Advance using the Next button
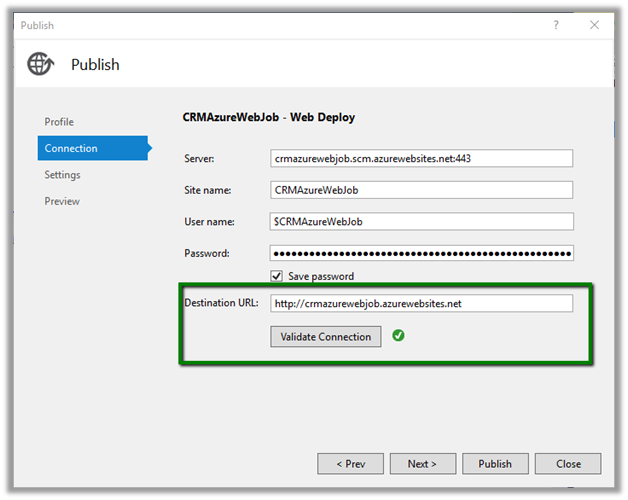Viewport: 628px width, 500px height. (x=422, y=464)
